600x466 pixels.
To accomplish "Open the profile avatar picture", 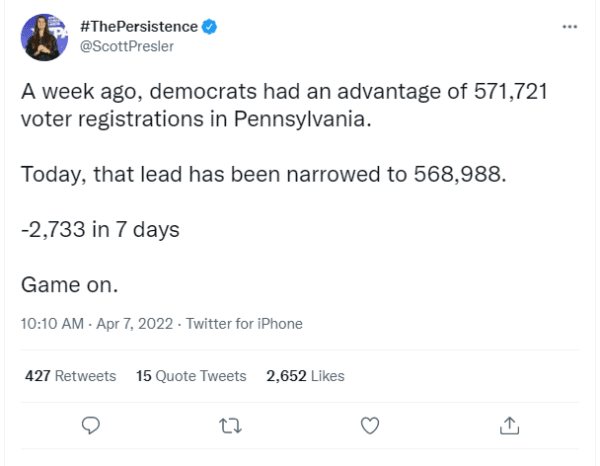I will (44, 37).
